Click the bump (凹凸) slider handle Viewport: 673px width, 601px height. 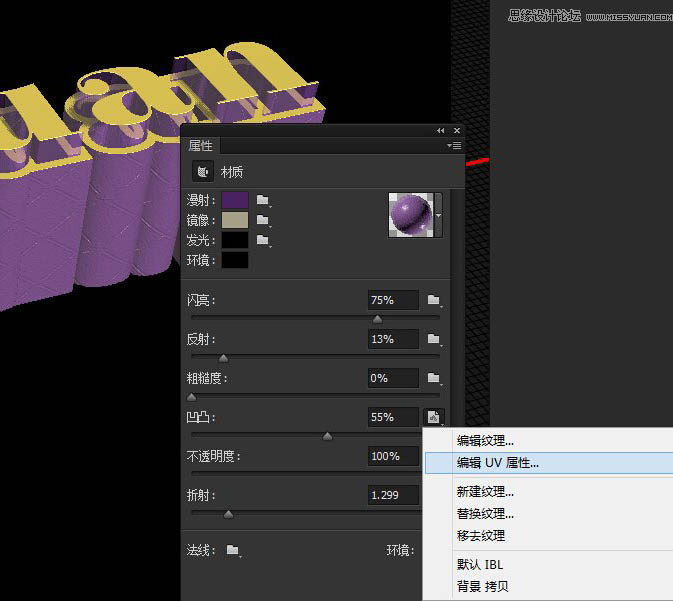click(x=327, y=436)
